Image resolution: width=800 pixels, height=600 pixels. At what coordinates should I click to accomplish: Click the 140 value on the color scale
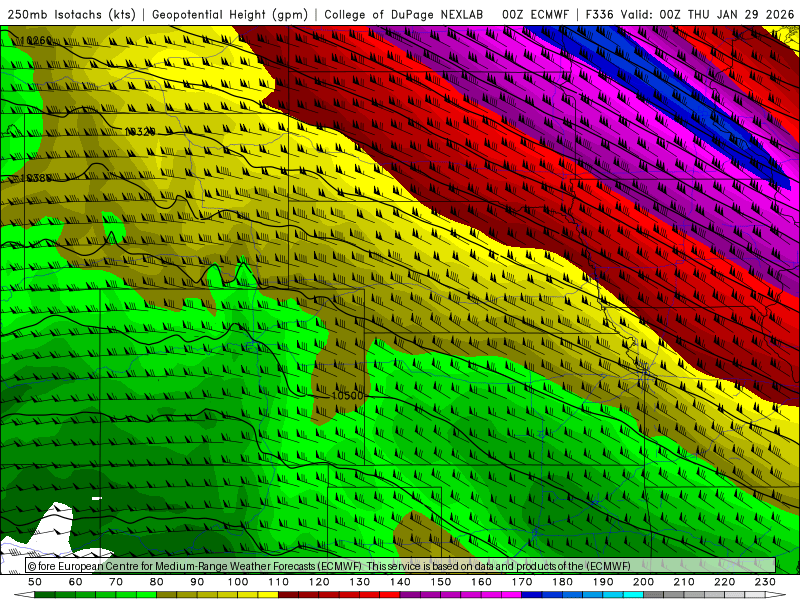click(x=400, y=582)
